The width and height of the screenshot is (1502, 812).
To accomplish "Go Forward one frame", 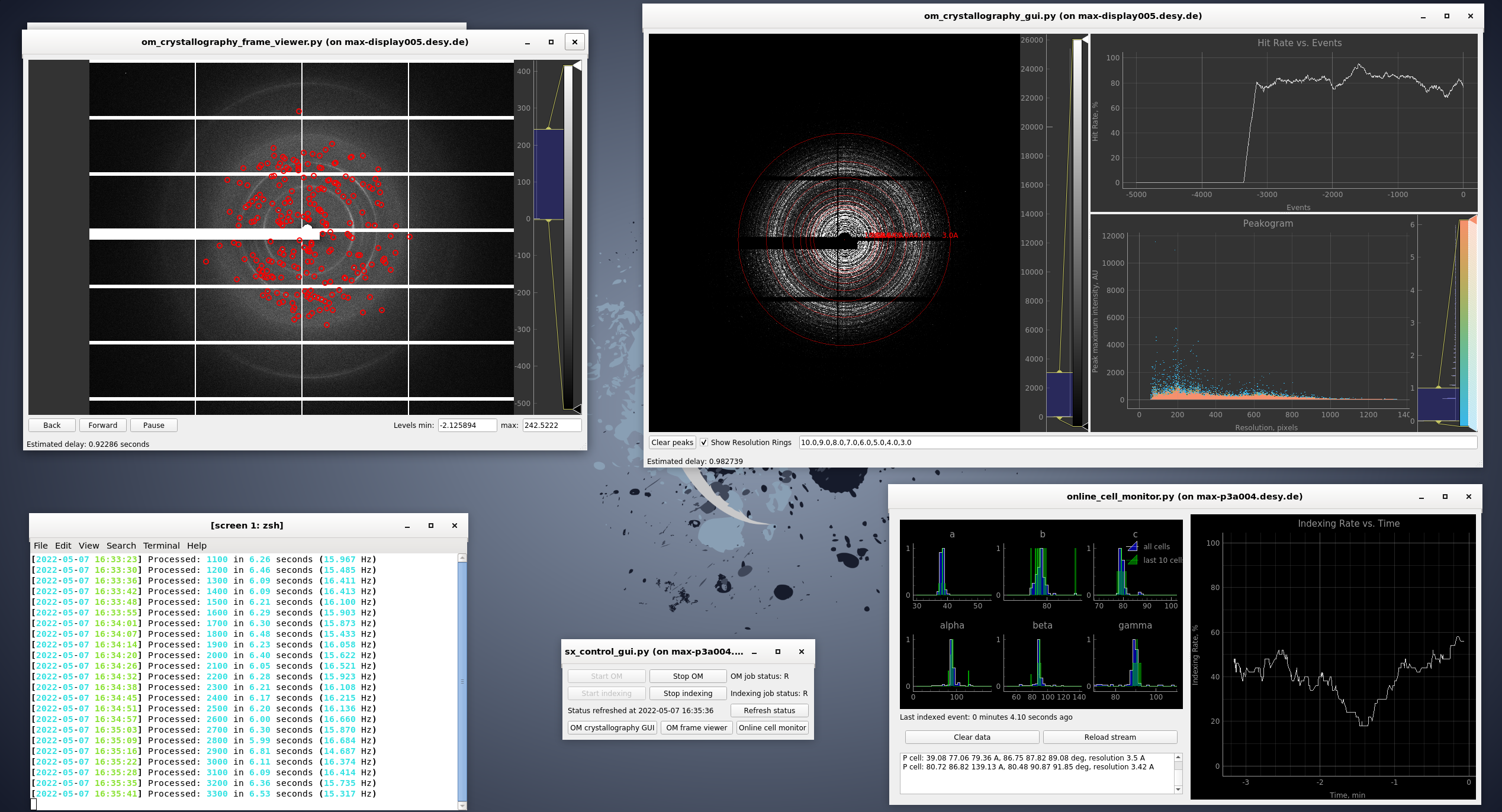I will [x=102, y=425].
